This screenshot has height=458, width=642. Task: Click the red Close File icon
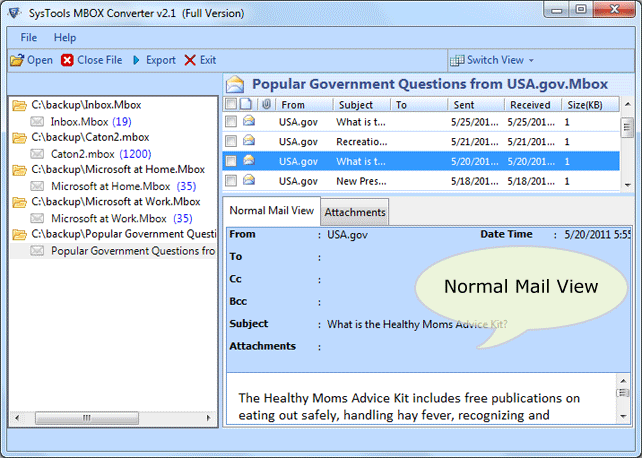67,60
